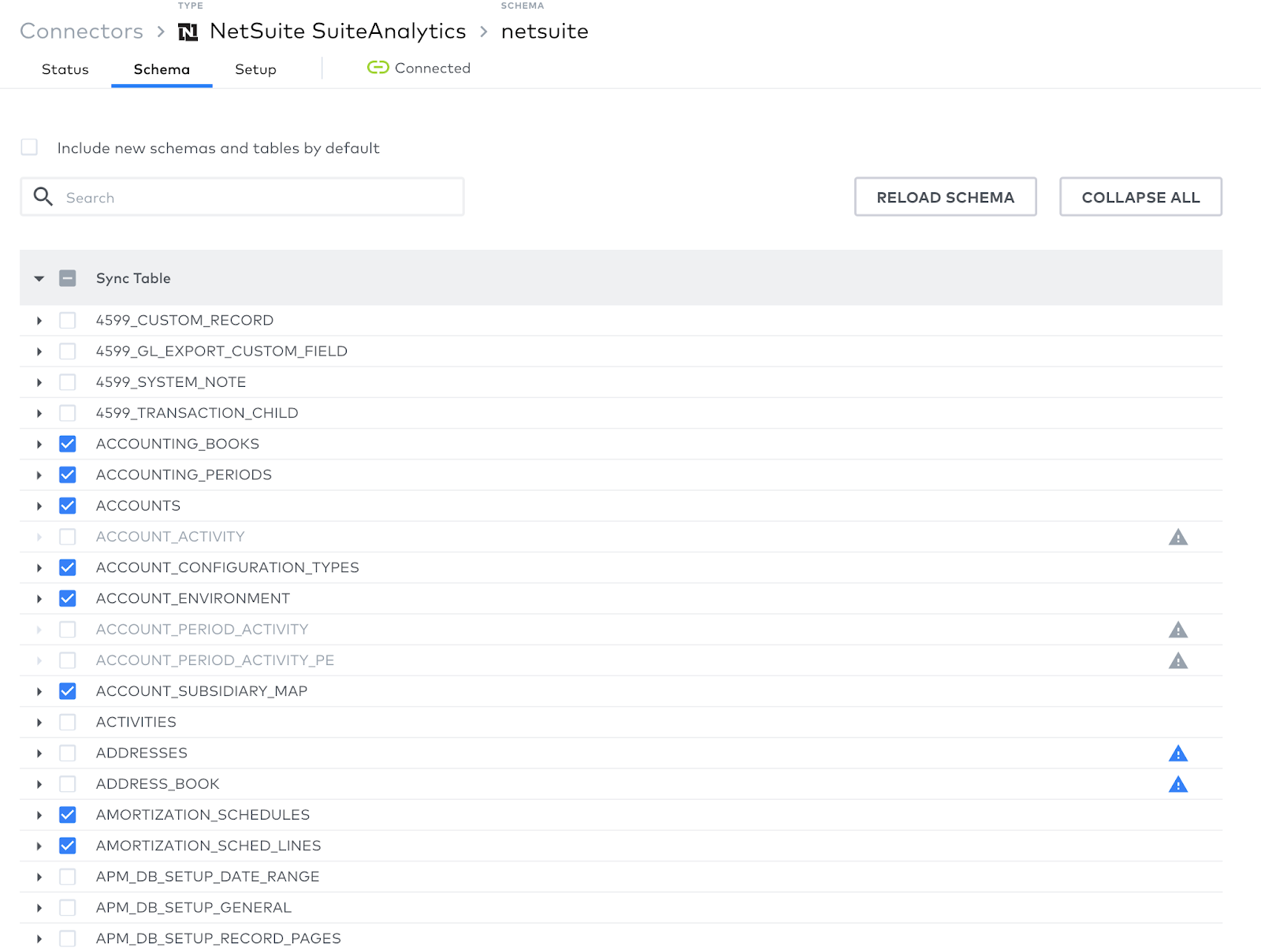Check the 4599_GL_EXPORT_CUSTOM_FIELD checkbox
The width and height of the screenshot is (1261, 952).
click(x=68, y=351)
